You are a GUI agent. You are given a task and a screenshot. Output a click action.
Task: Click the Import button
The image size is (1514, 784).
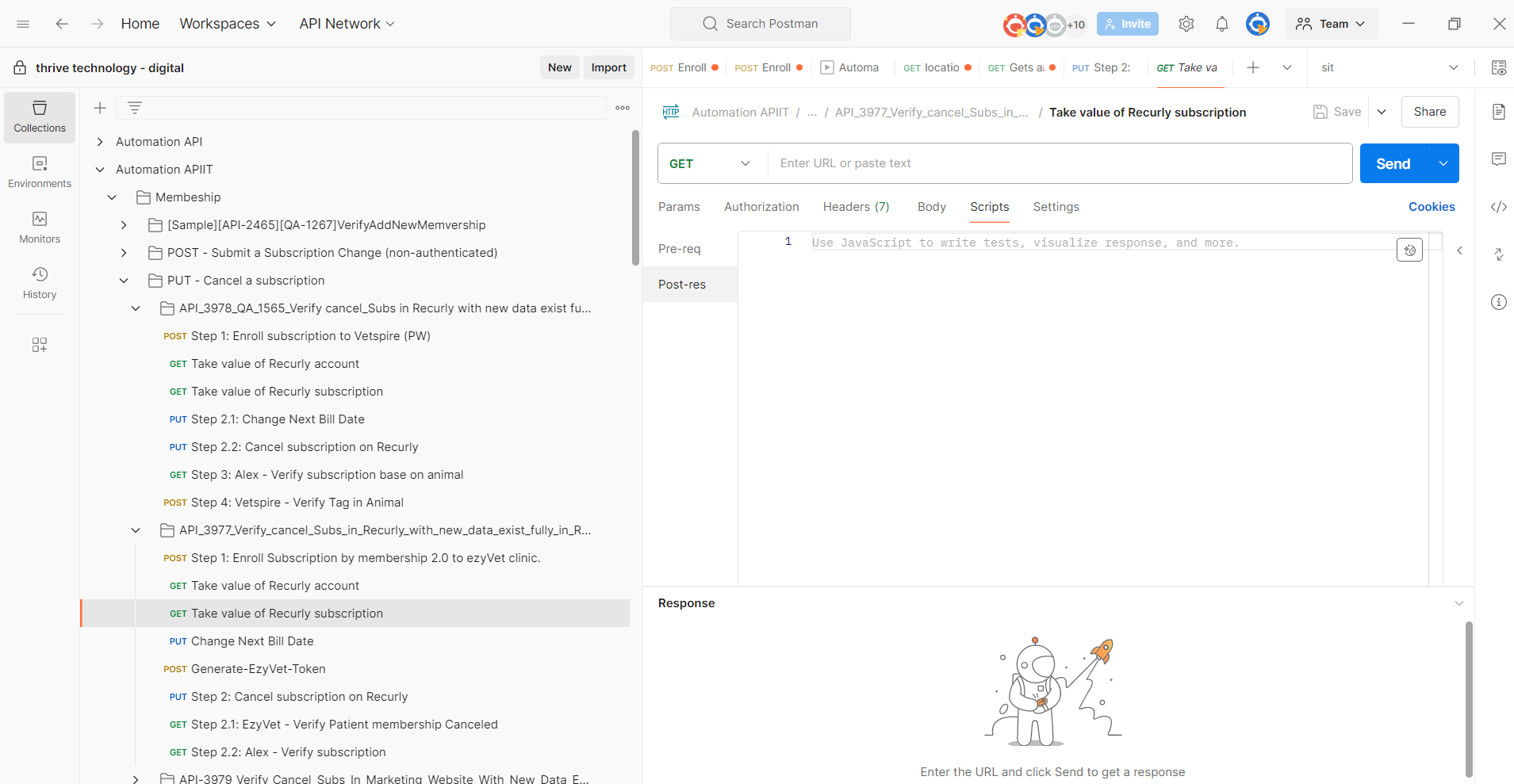pos(609,67)
